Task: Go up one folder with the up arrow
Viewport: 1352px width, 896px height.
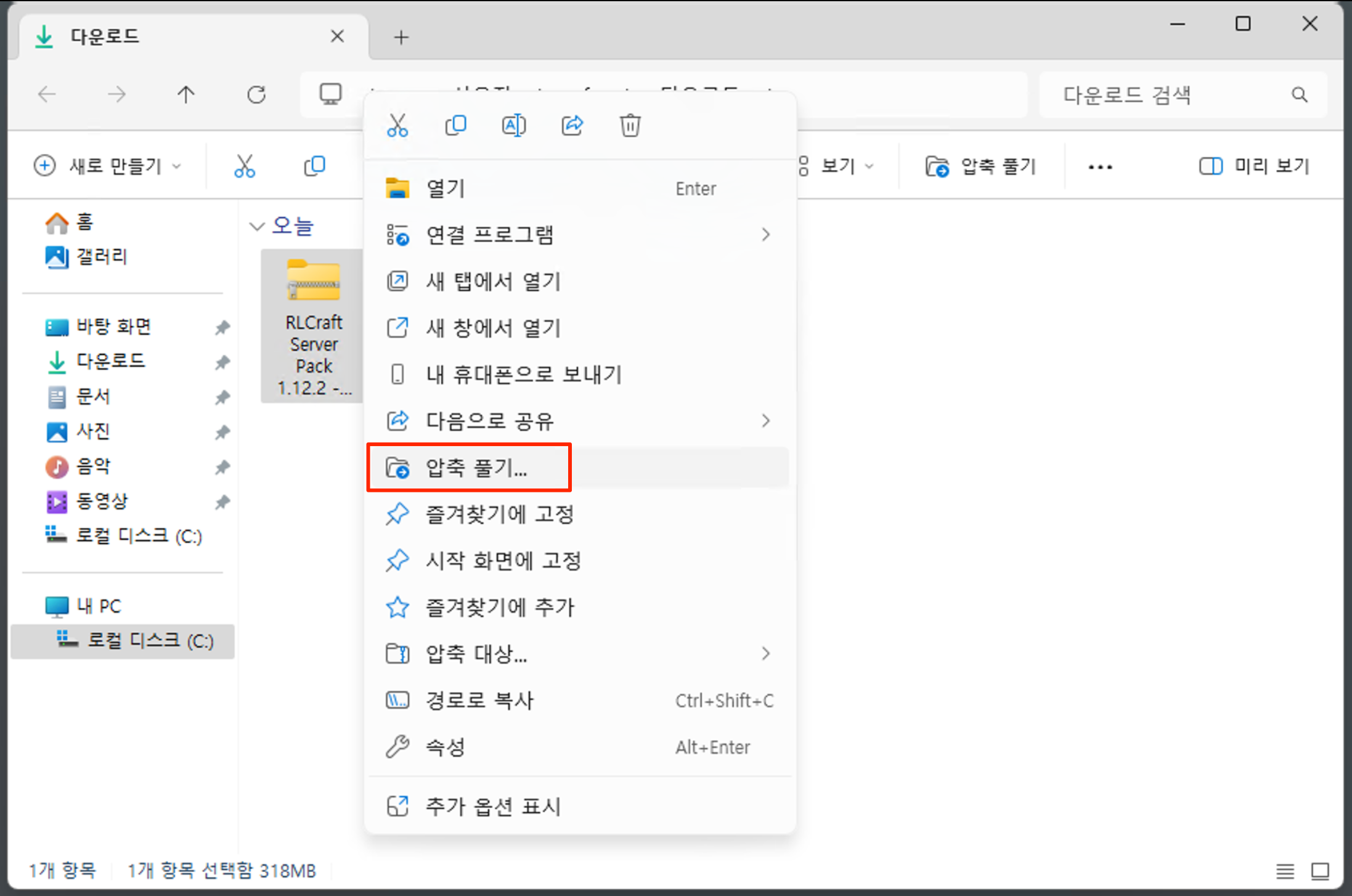Action: [x=186, y=95]
